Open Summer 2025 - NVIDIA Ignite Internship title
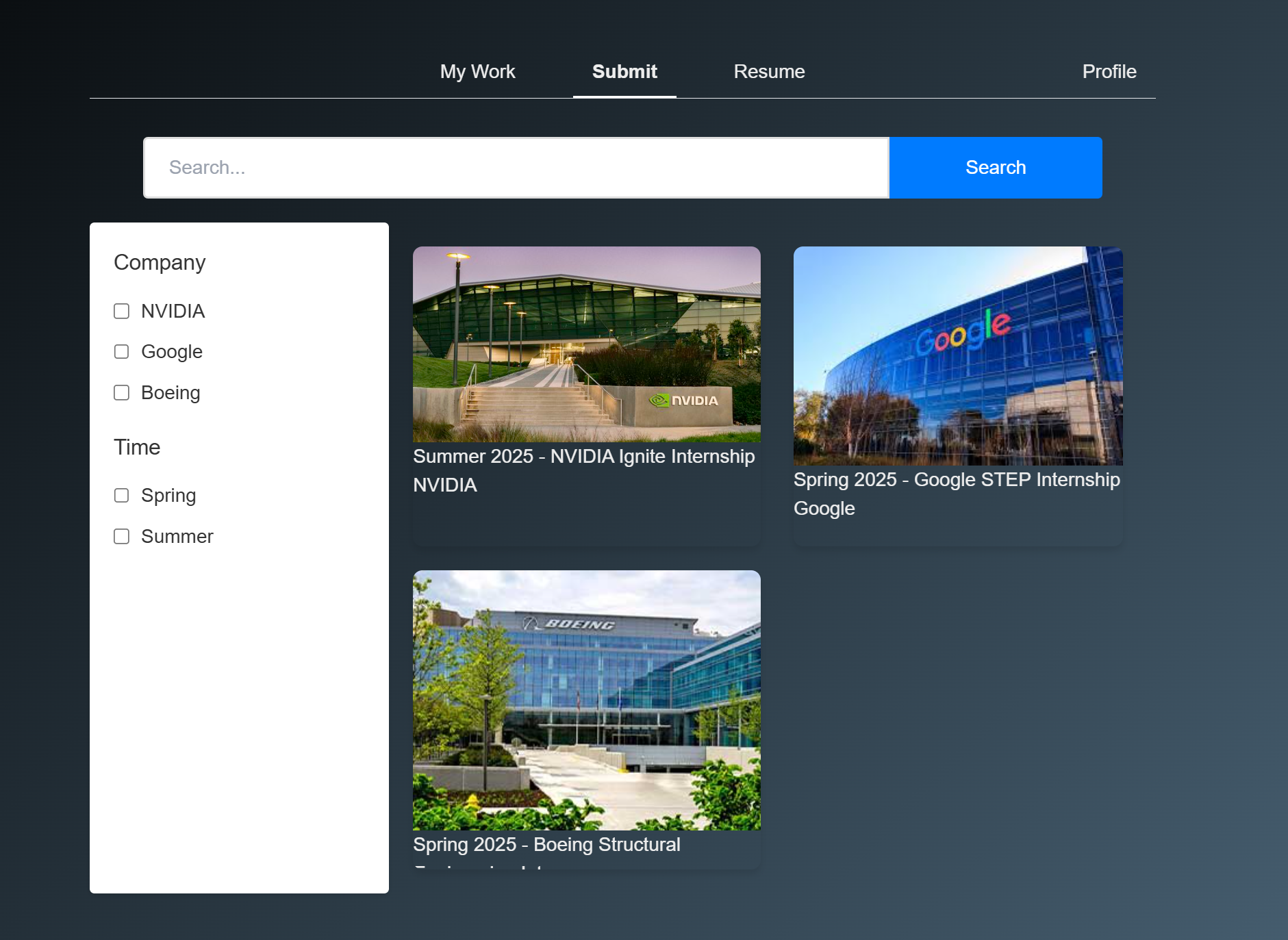Viewport: 1288px width, 940px height. point(584,457)
